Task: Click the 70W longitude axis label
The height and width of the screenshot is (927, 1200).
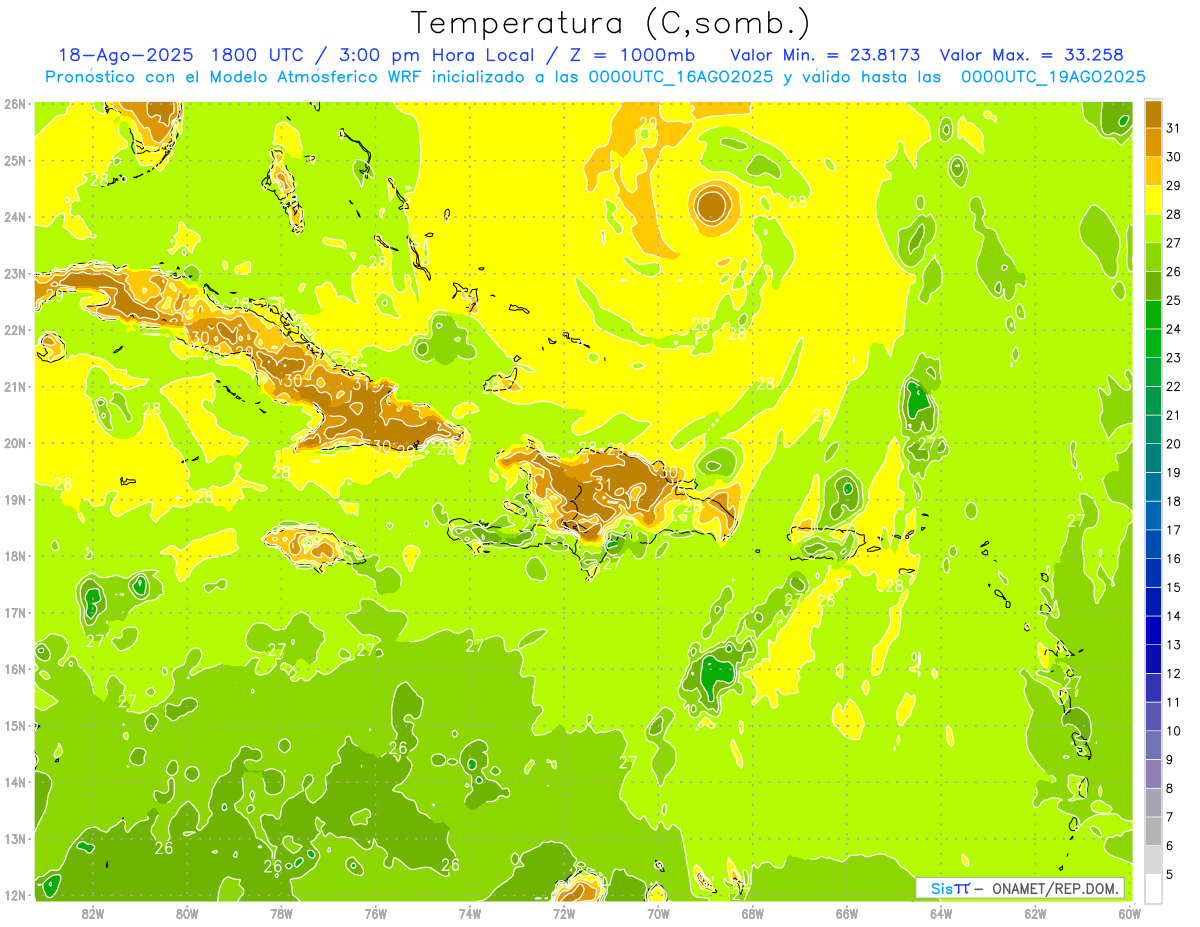Action: coord(658,913)
